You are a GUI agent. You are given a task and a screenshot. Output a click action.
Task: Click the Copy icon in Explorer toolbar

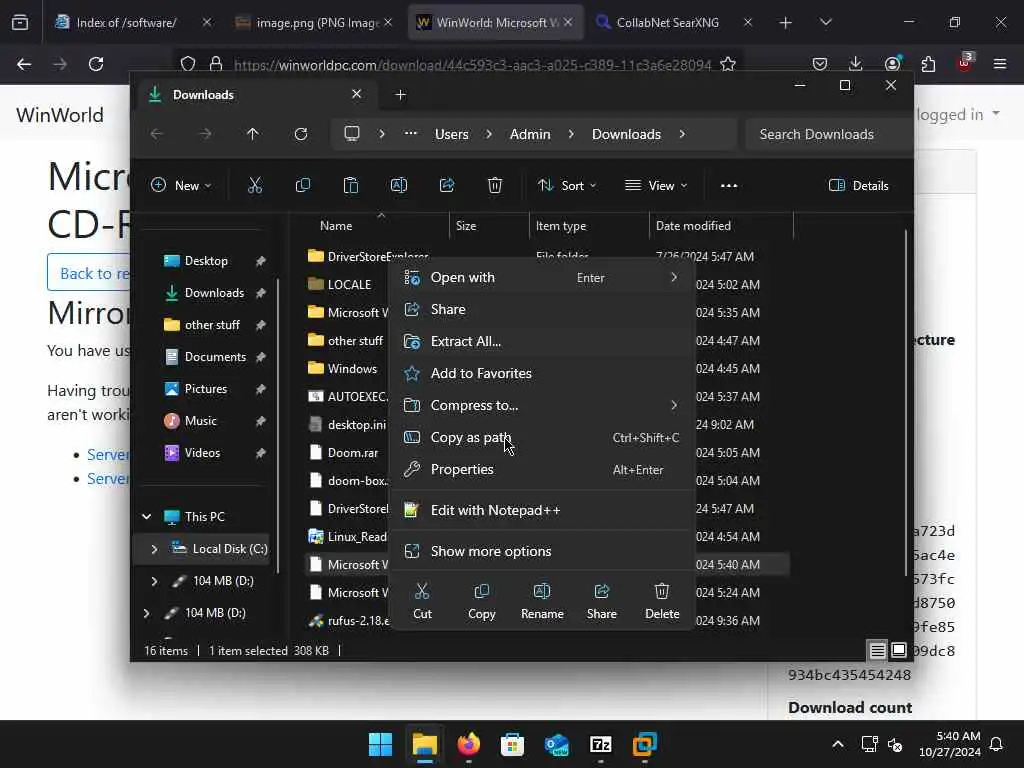302,185
